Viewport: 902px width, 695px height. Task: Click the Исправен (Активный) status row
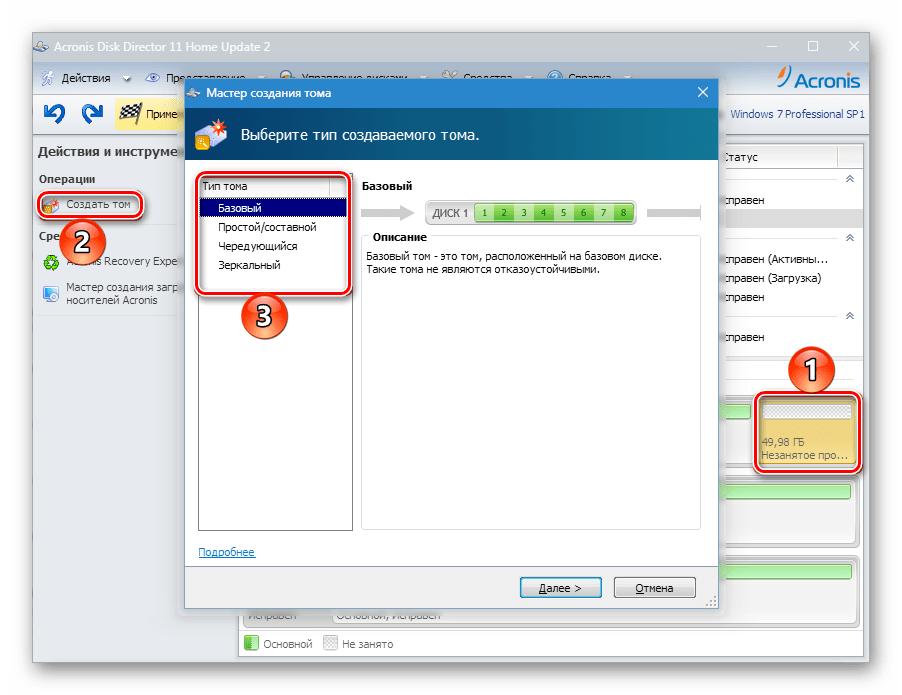tap(775, 259)
